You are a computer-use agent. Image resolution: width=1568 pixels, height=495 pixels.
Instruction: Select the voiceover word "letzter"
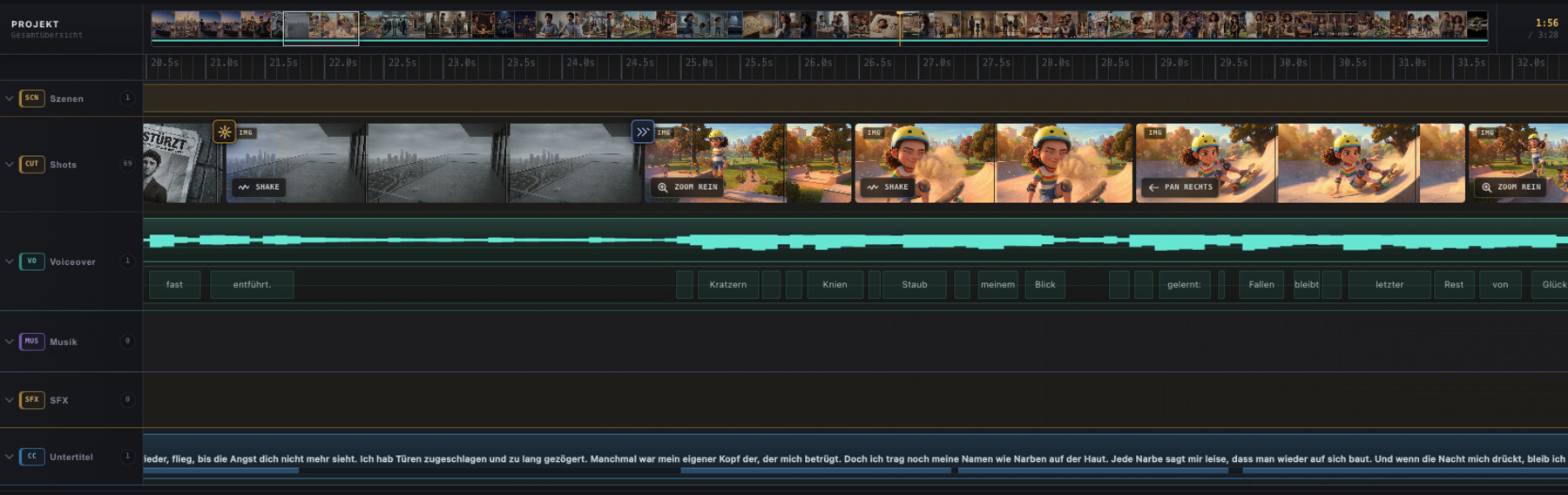1389,285
